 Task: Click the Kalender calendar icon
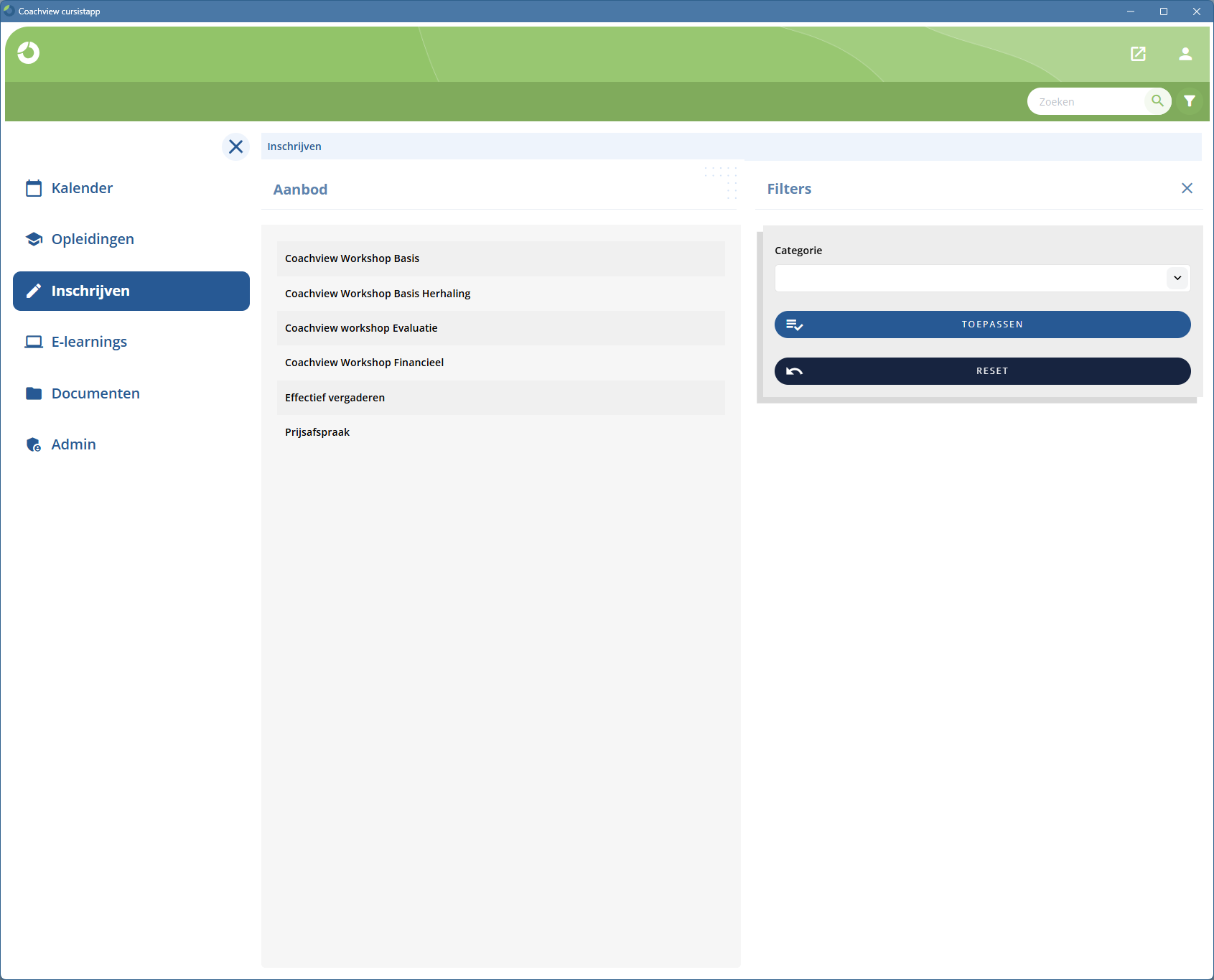34,188
